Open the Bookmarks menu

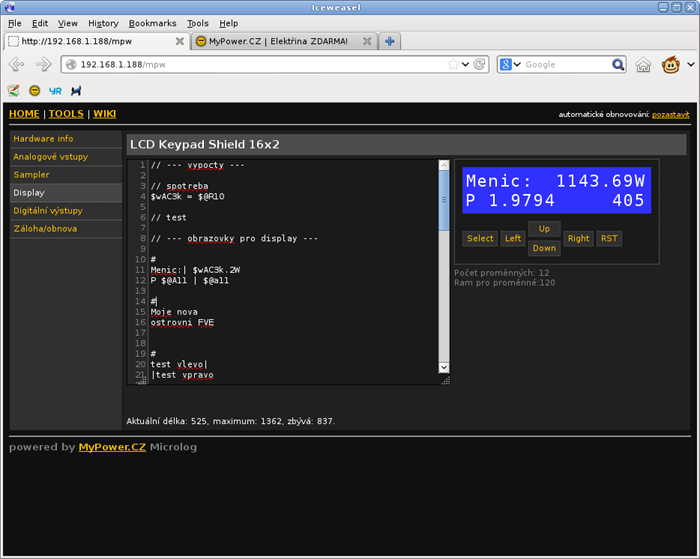pyautogui.click(x=152, y=23)
